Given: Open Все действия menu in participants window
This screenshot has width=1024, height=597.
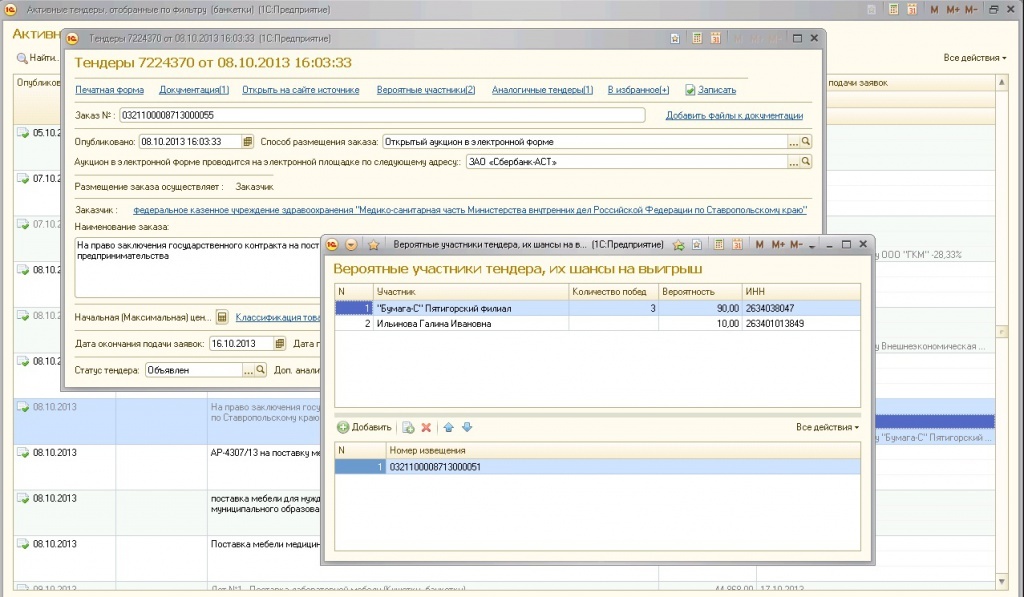Looking at the screenshot, I should point(827,427).
